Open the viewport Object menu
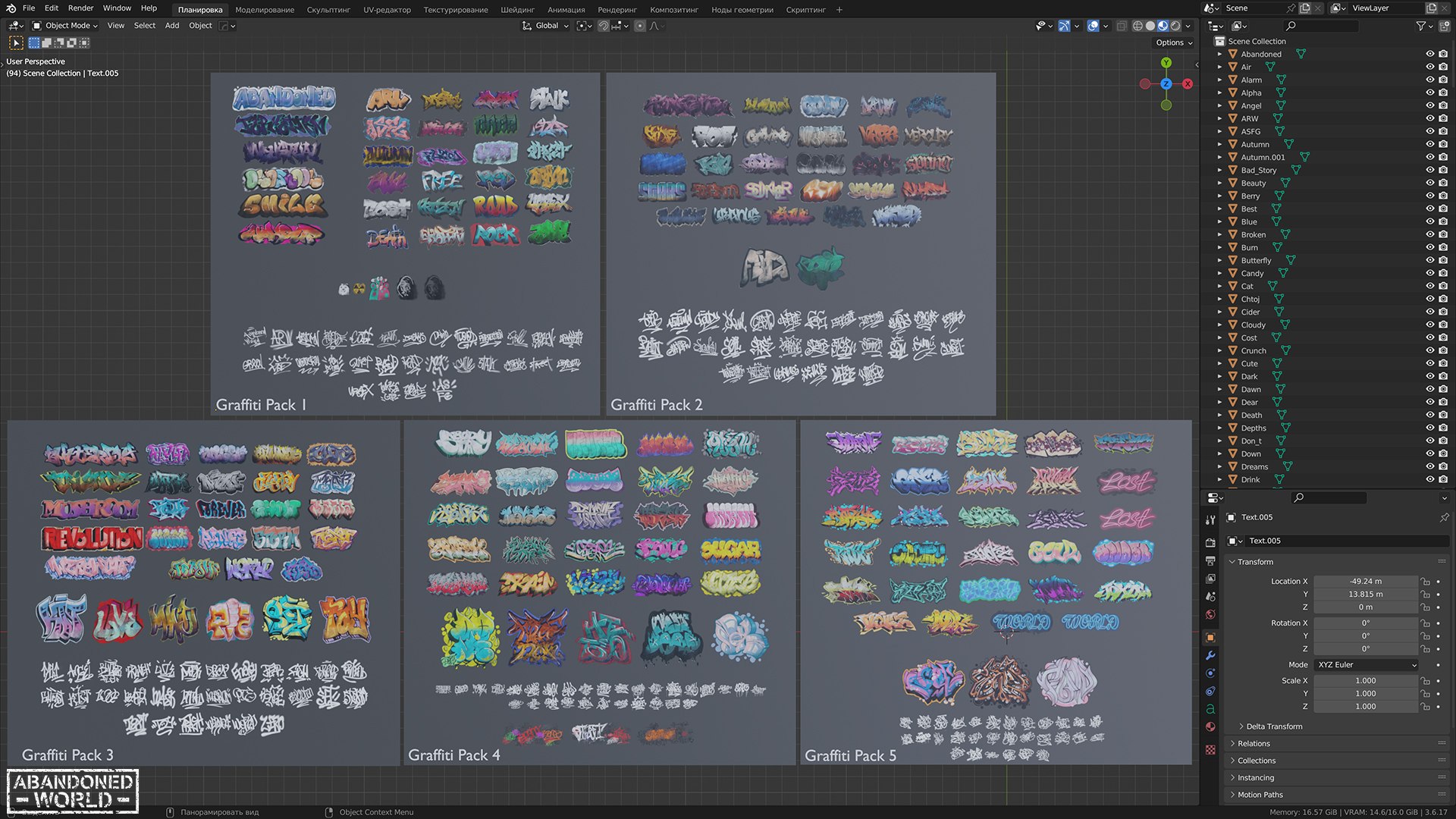The image size is (1456, 819). [200, 26]
